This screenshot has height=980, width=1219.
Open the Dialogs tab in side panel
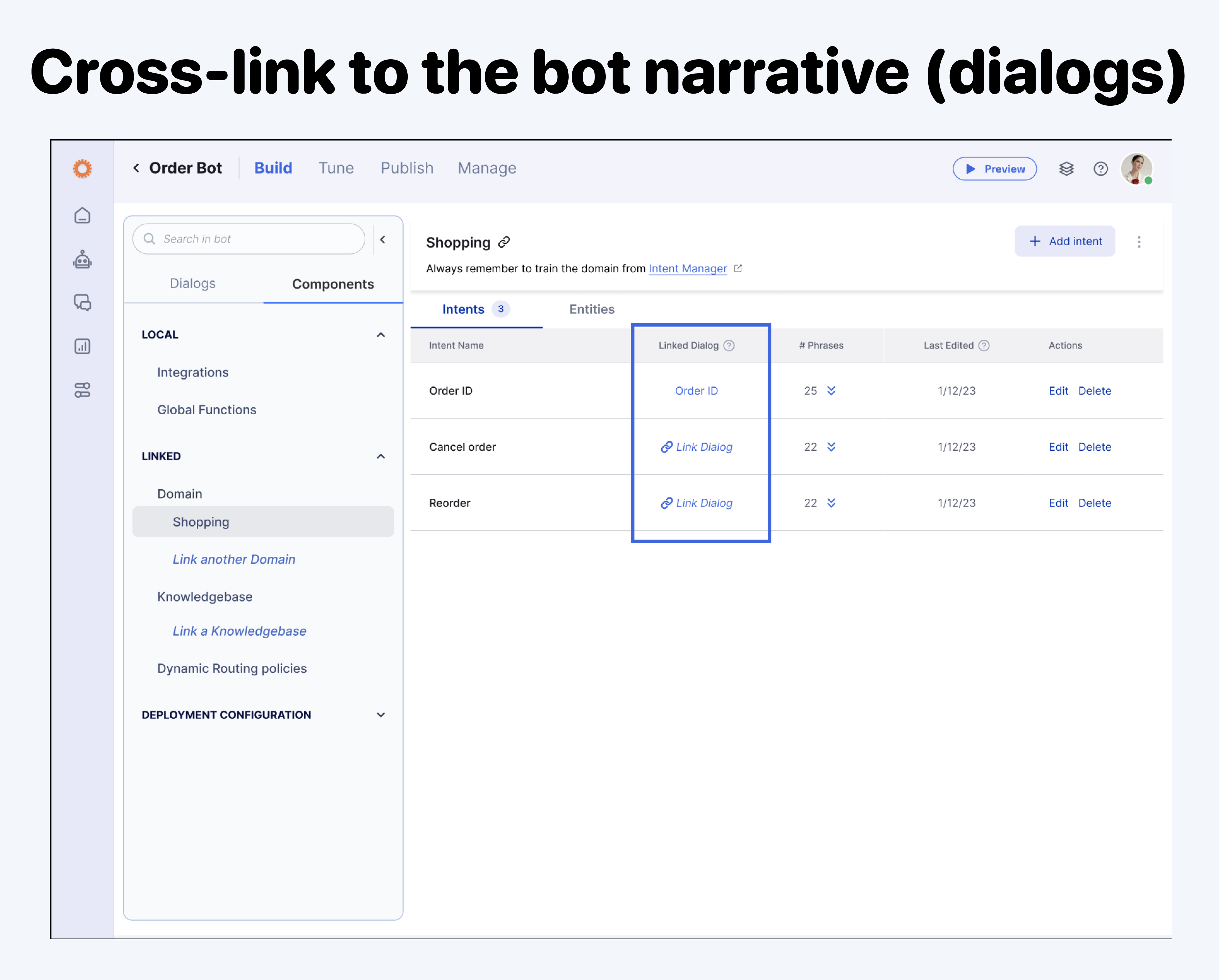tap(193, 283)
